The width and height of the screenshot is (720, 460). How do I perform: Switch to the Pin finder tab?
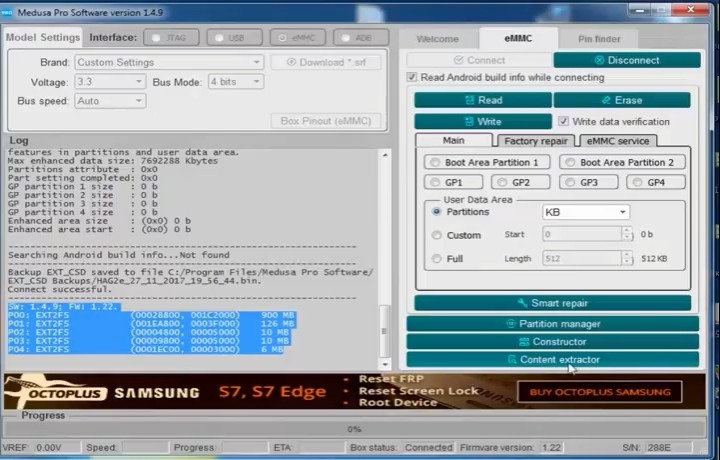(599, 39)
